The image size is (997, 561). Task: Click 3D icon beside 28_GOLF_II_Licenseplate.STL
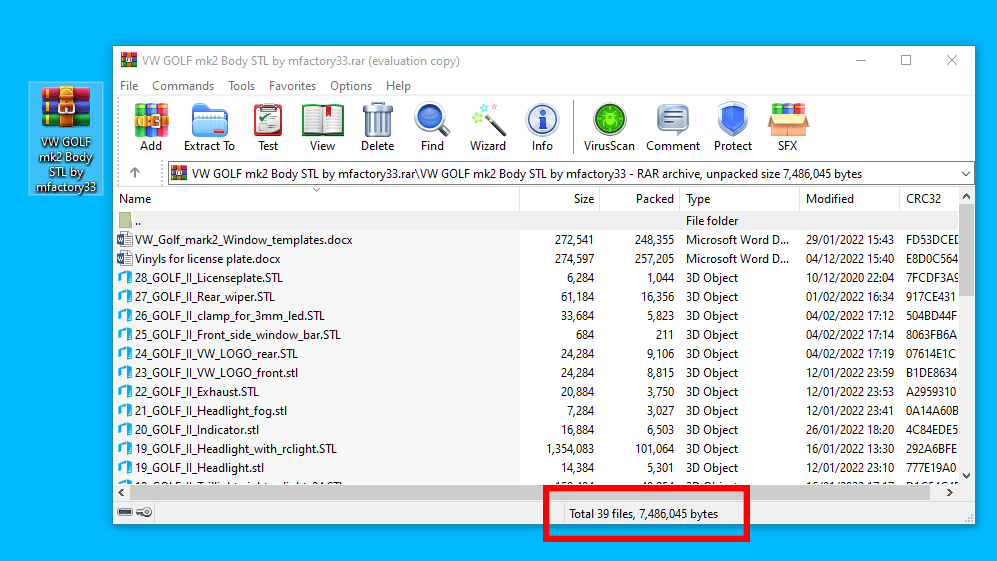coord(125,277)
